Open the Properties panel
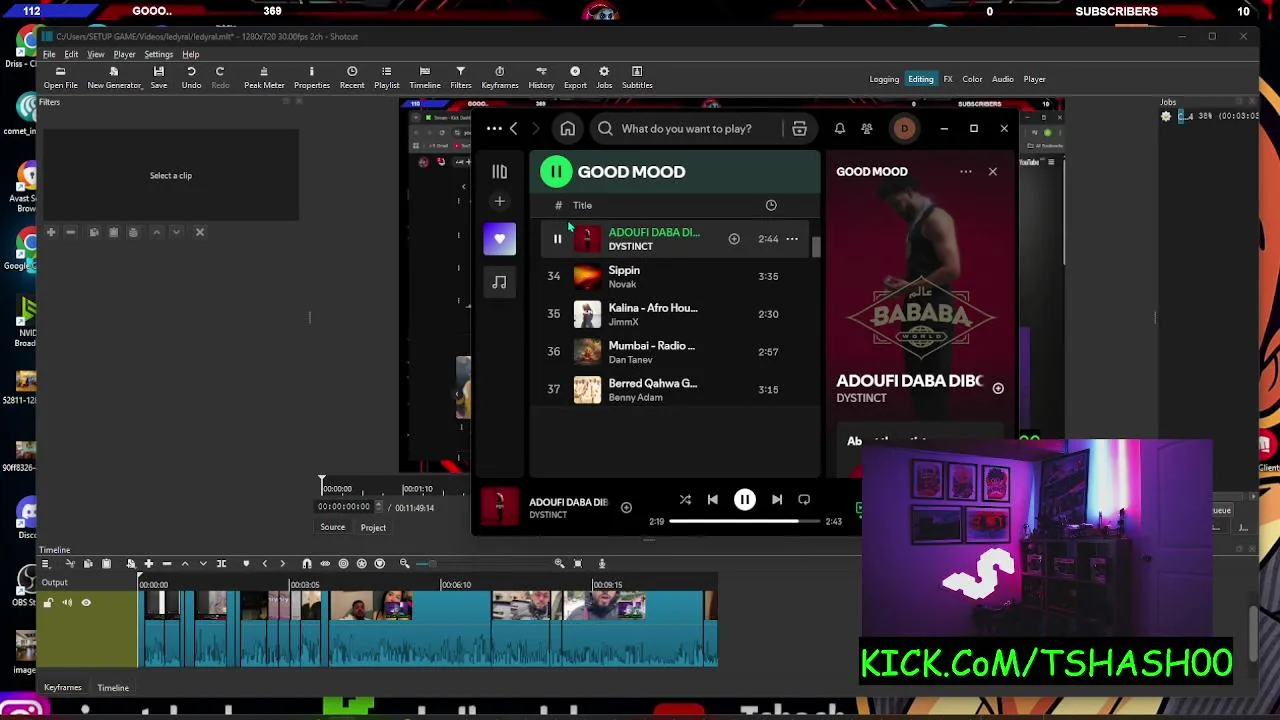This screenshot has width=1280, height=720. point(311,77)
